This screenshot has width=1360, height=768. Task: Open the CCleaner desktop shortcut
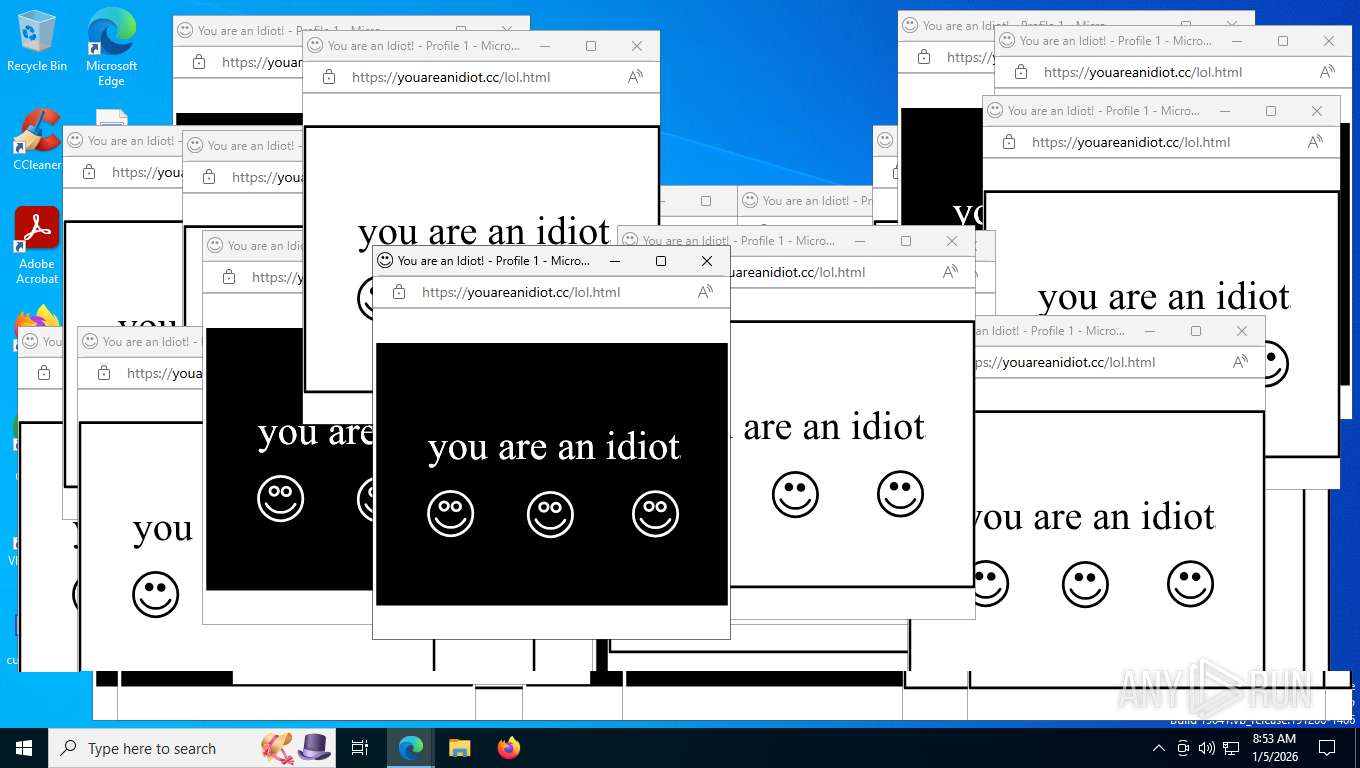click(37, 140)
